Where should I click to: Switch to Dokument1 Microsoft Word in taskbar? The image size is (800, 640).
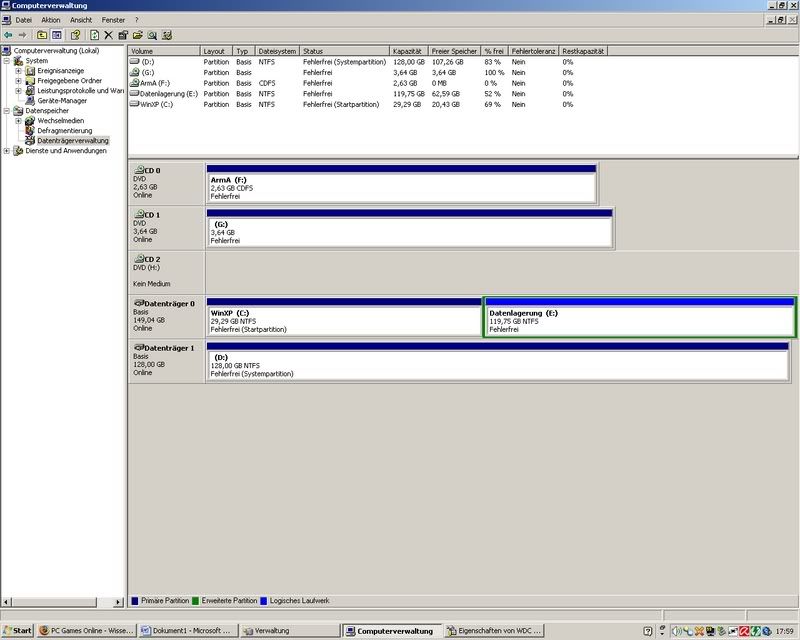(x=188, y=631)
